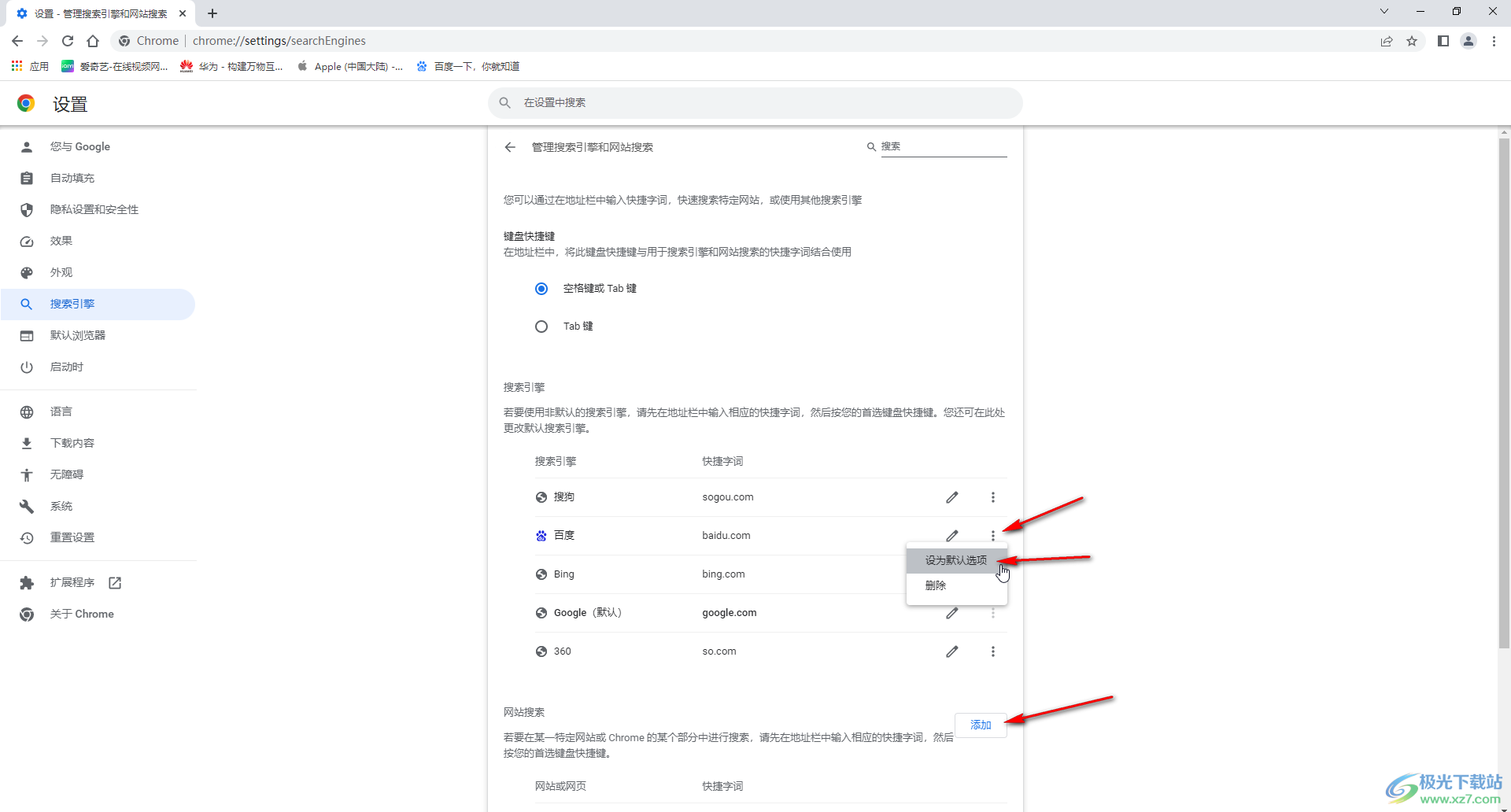1511x812 pixels.
Task: Open 无障碍 settings section
Action: 98,474
